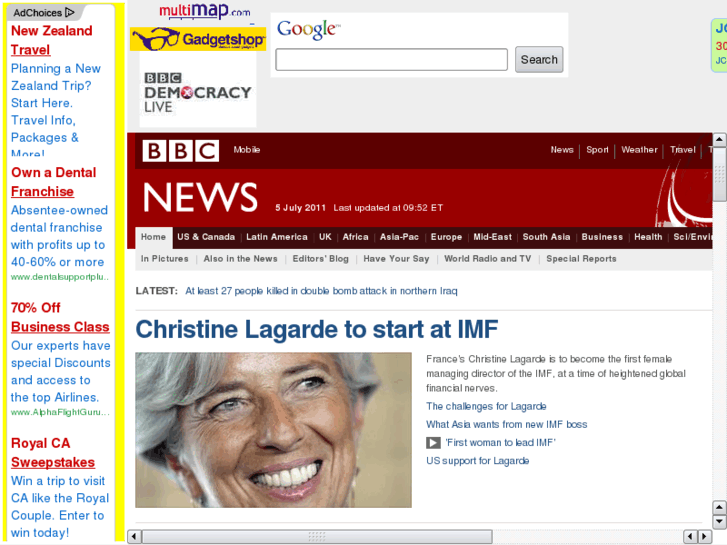Screen dimensions: 727x545
Task: Open 'The challenges for Lagarde' link
Action: (486, 406)
